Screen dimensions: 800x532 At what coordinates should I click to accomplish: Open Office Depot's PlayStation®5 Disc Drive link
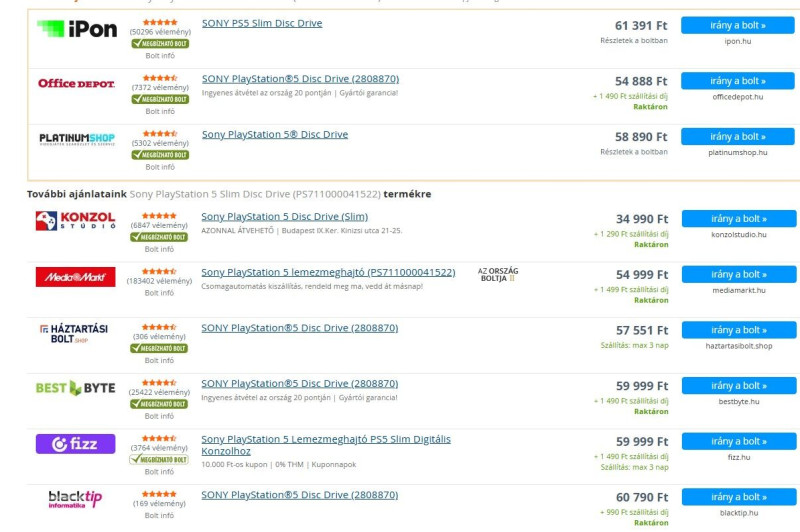(x=301, y=79)
